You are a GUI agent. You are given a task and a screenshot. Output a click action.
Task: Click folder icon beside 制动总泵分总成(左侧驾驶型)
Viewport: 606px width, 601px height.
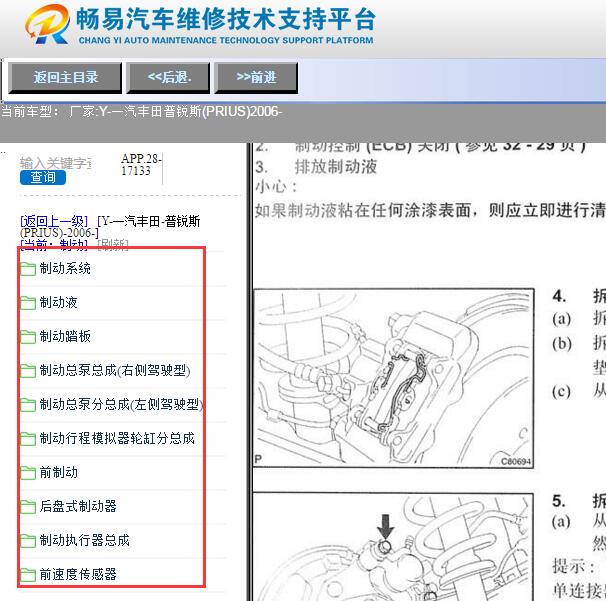click(x=28, y=405)
